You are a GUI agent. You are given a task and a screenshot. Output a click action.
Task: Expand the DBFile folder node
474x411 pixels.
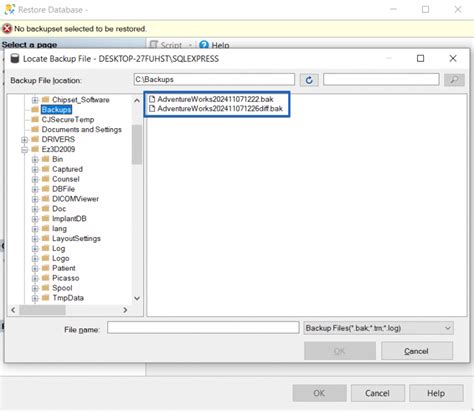[35, 189]
